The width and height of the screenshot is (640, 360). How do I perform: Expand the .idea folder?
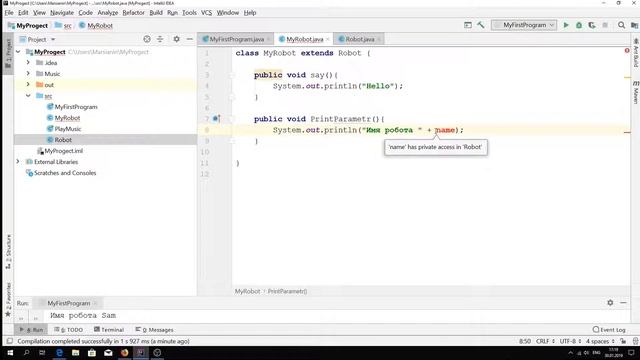(x=28, y=62)
